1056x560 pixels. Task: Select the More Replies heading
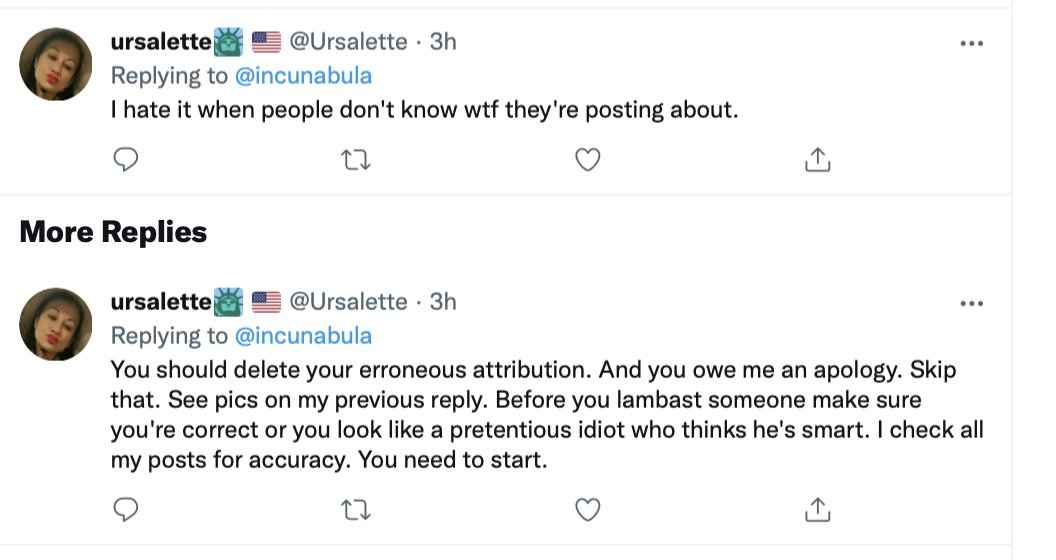click(x=113, y=232)
